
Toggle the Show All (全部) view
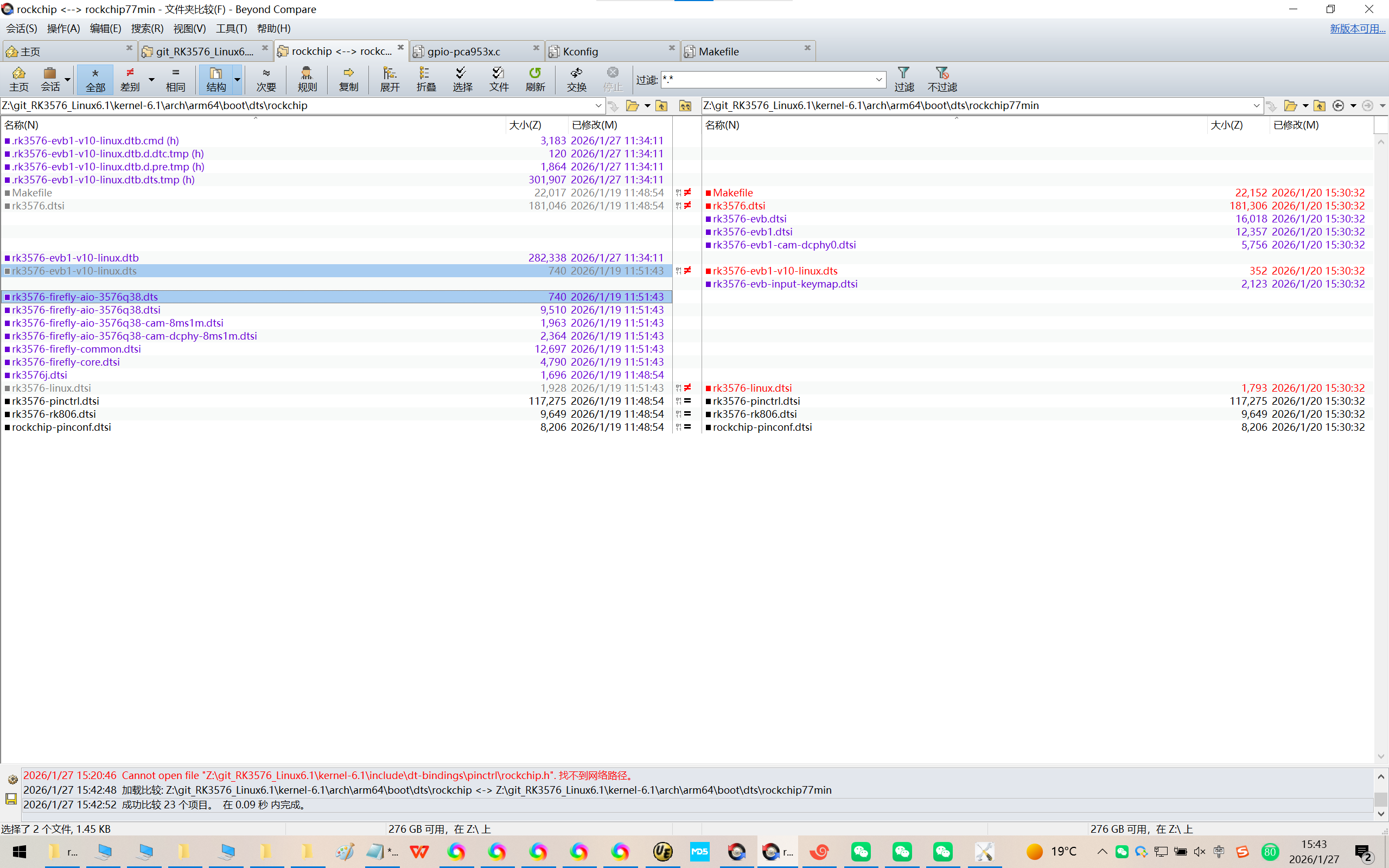coord(95,79)
